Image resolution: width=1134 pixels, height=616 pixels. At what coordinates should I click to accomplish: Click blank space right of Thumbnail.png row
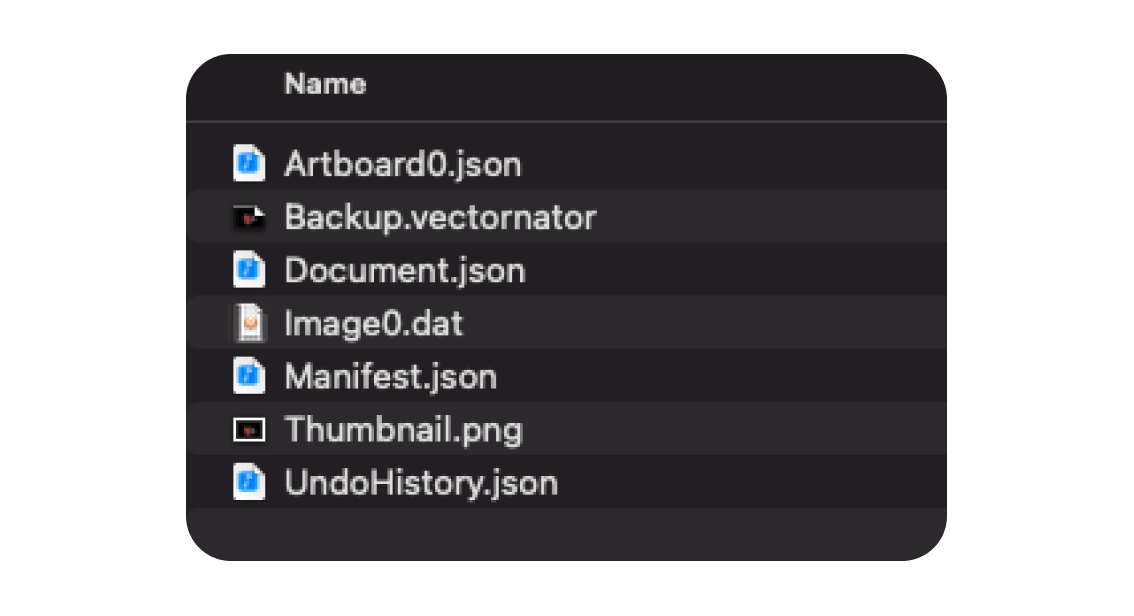(730, 431)
